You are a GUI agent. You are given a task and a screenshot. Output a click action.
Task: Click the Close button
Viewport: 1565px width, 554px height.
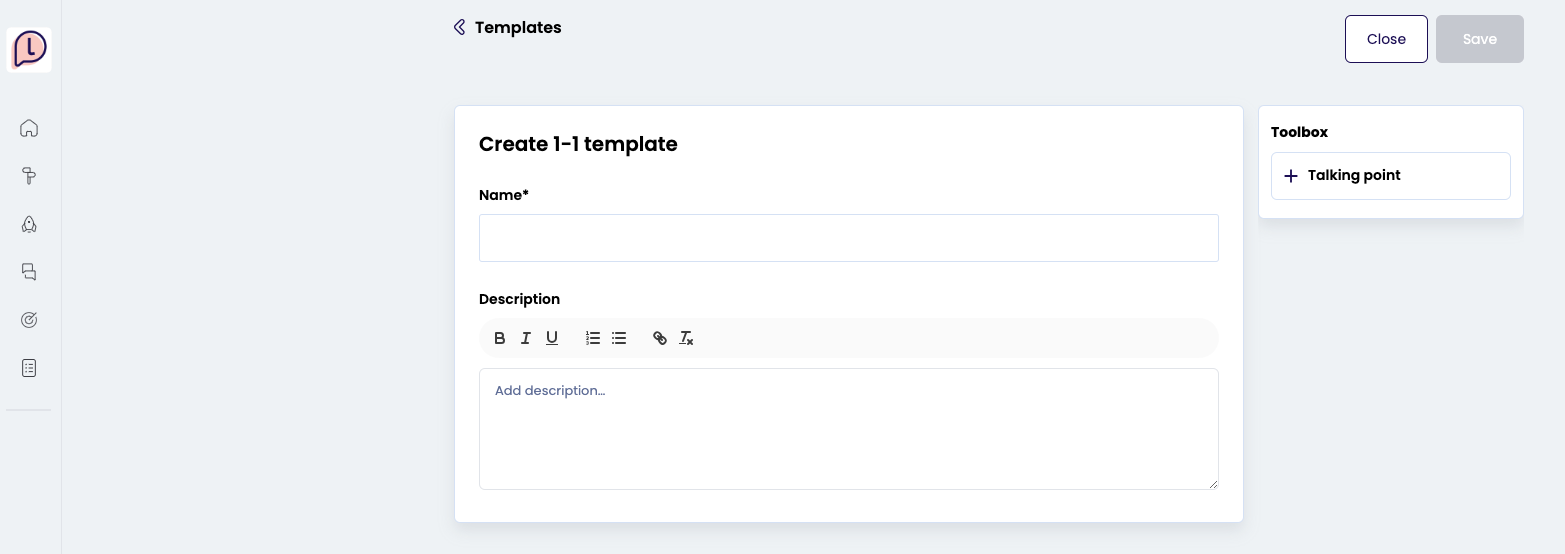tap(1386, 39)
